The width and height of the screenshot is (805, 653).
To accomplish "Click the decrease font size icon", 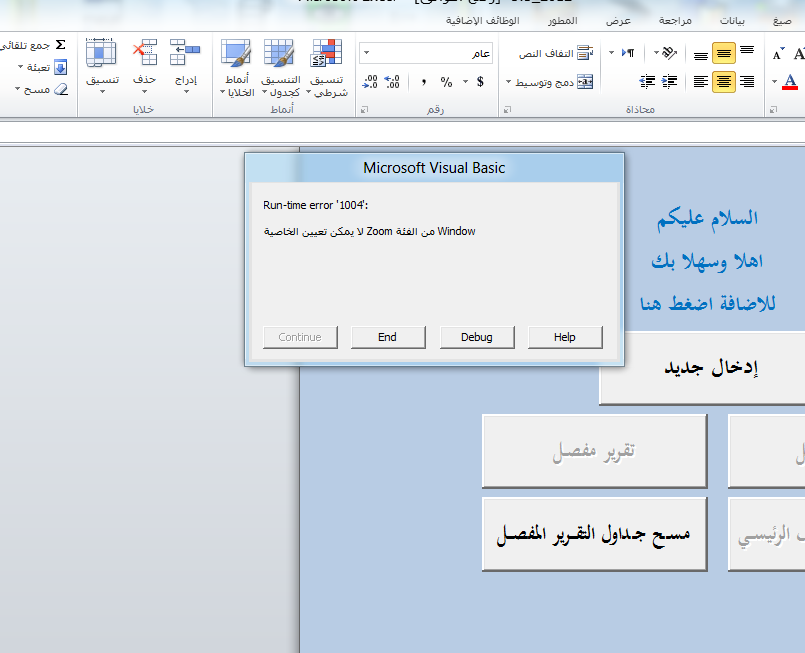I will (x=778, y=54).
